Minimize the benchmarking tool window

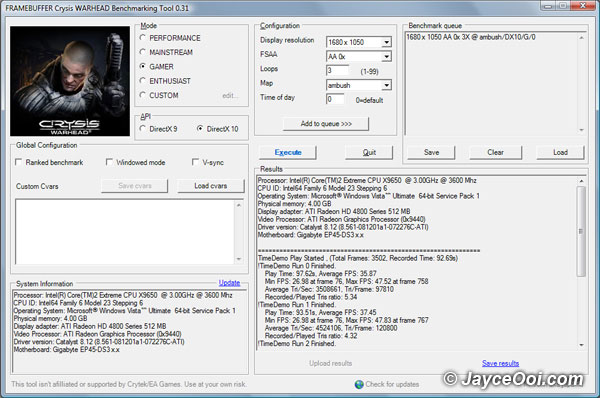(548, 5)
